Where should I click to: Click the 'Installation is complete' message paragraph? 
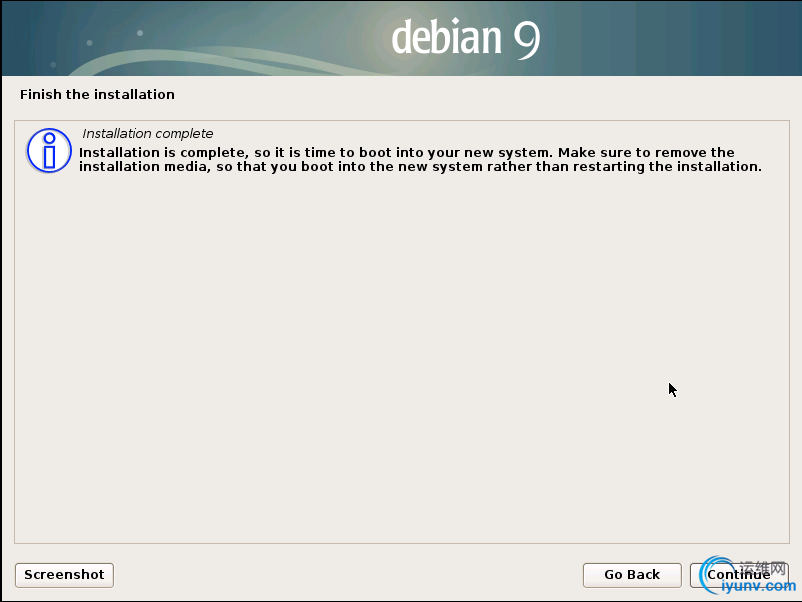pyautogui.click(x=420, y=160)
